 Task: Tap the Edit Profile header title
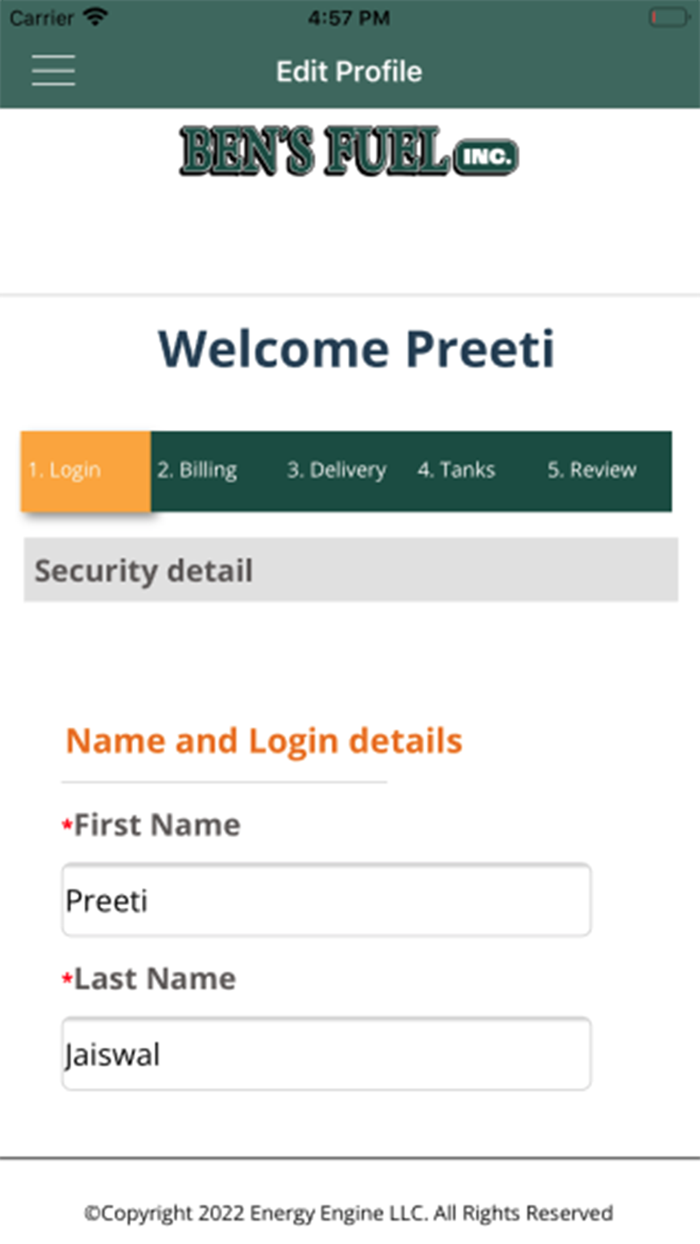pyautogui.click(x=349, y=71)
